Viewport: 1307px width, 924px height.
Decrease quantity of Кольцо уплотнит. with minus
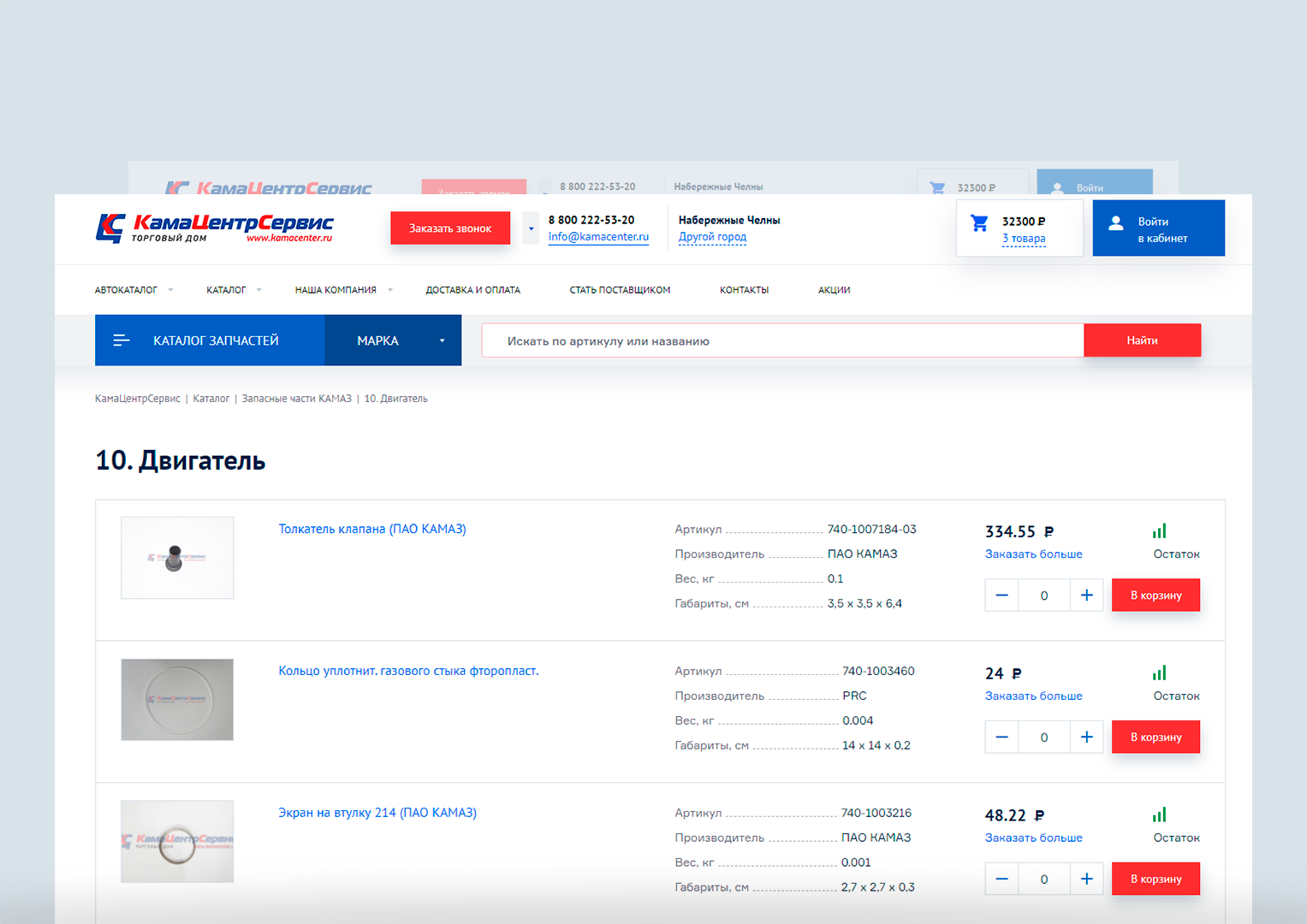tap(1001, 737)
